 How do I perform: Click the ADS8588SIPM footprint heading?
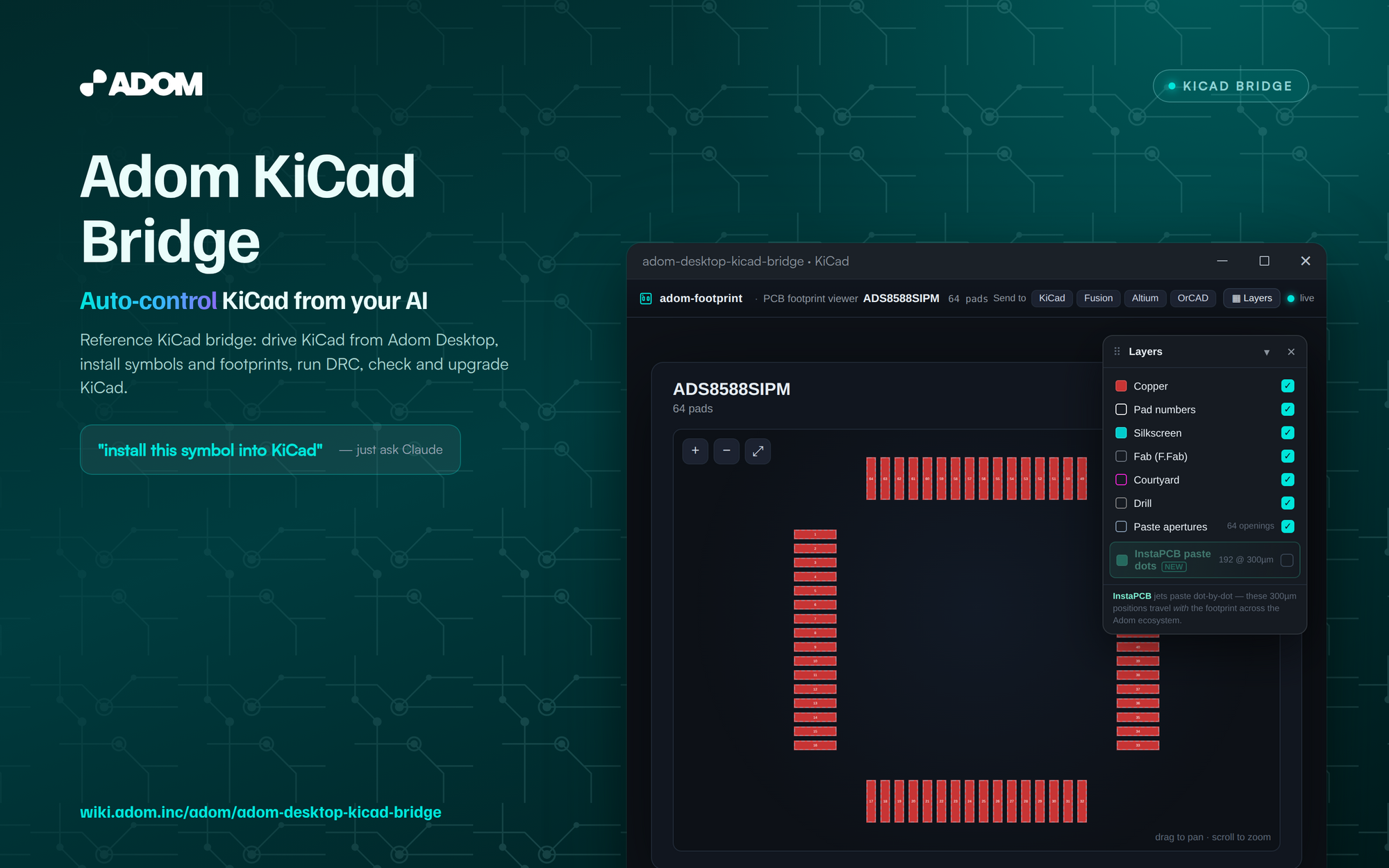pyautogui.click(x=731, y=389)
